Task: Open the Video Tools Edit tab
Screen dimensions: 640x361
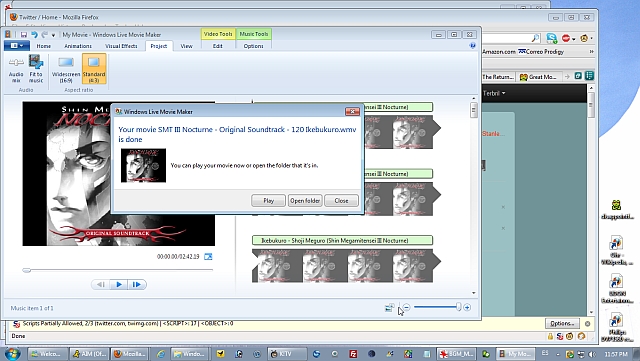Action: (x=218, y=46)
